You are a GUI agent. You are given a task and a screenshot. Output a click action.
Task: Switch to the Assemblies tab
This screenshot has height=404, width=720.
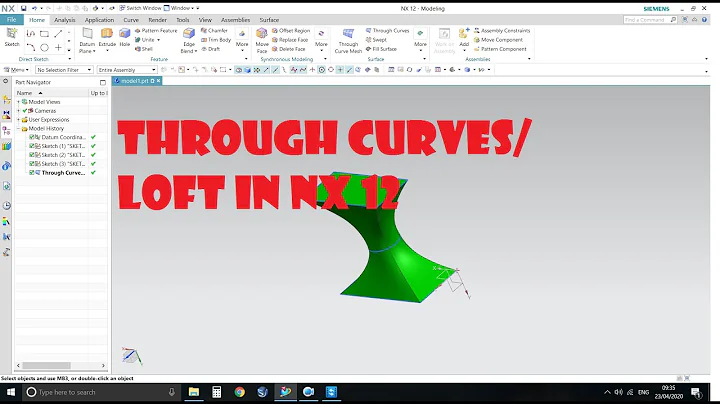pyautogui.click(x=236, y=20)
